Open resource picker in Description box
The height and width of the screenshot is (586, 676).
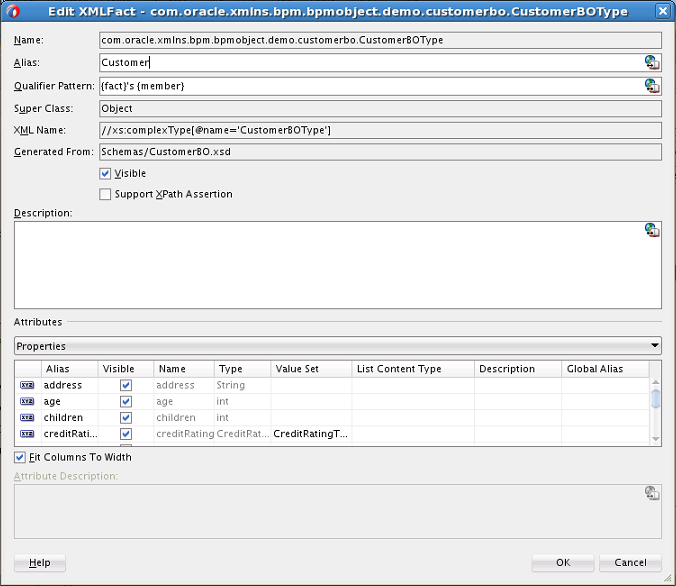pyautogui.click(x=652, y=230)
